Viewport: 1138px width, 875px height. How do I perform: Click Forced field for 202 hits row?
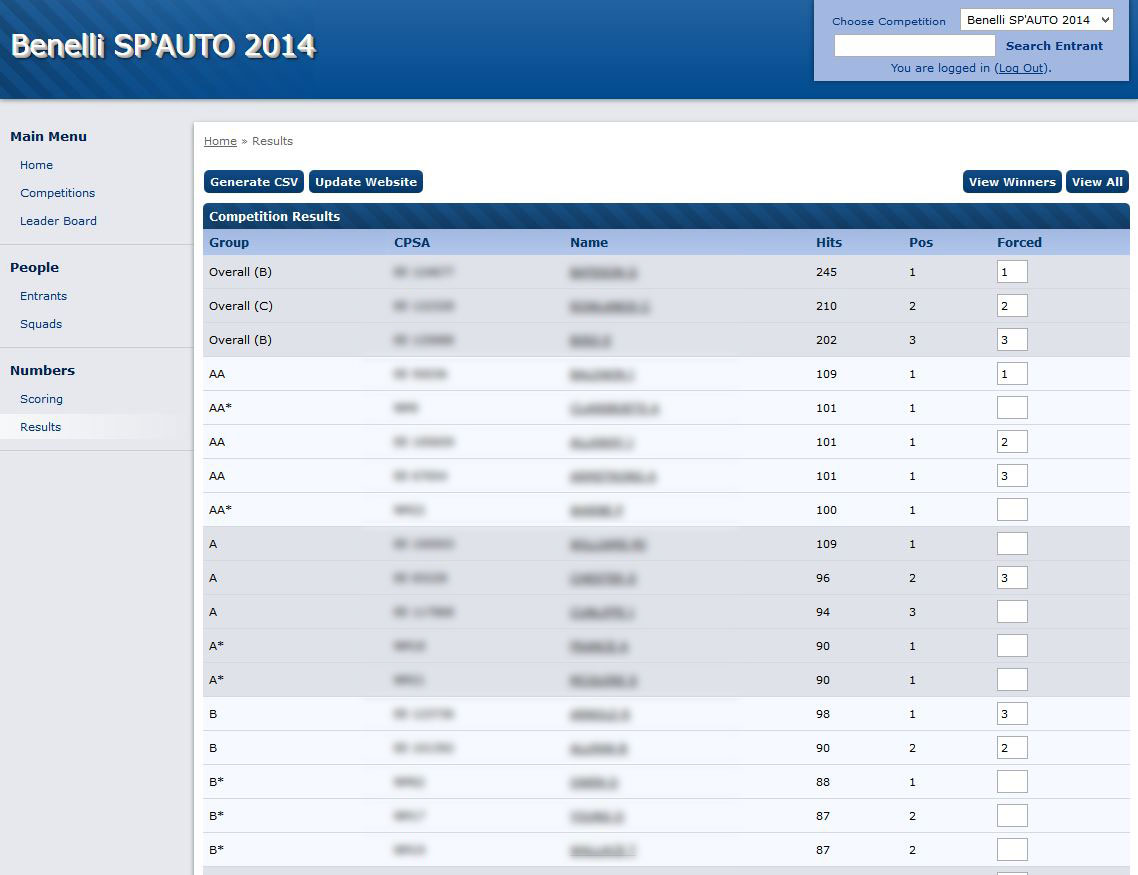[1012, 340]
